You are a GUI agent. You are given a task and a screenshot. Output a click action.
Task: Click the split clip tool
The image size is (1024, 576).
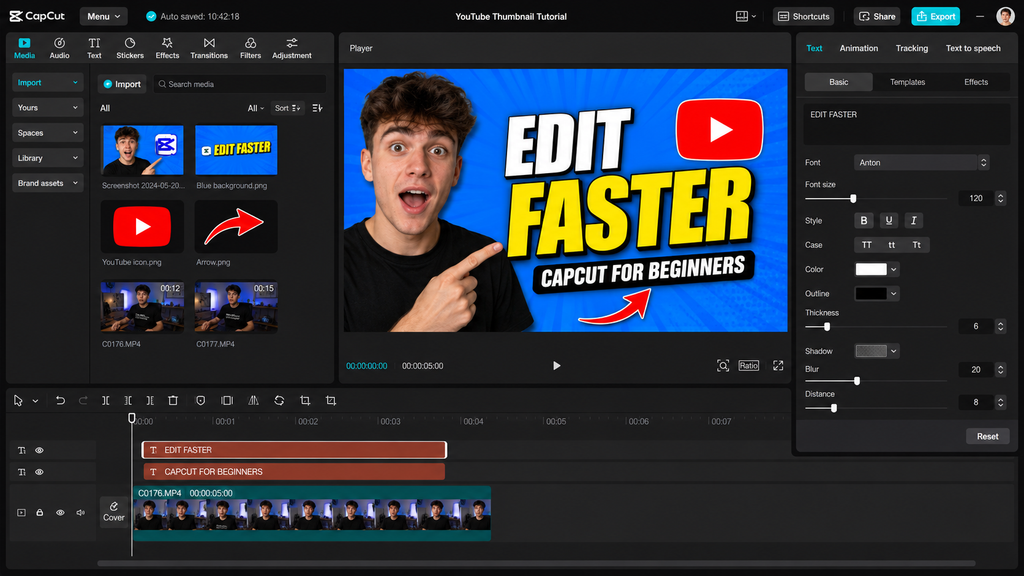106,400
